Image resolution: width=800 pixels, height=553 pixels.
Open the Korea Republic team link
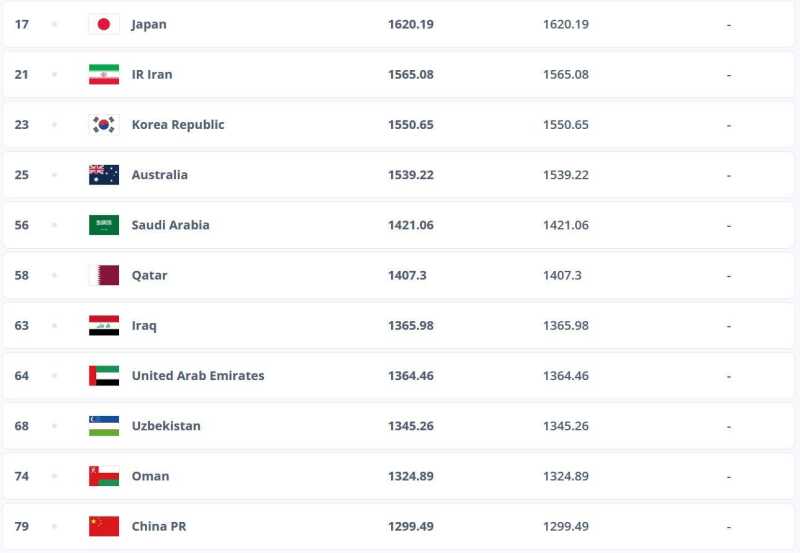[x=178, y=125]
